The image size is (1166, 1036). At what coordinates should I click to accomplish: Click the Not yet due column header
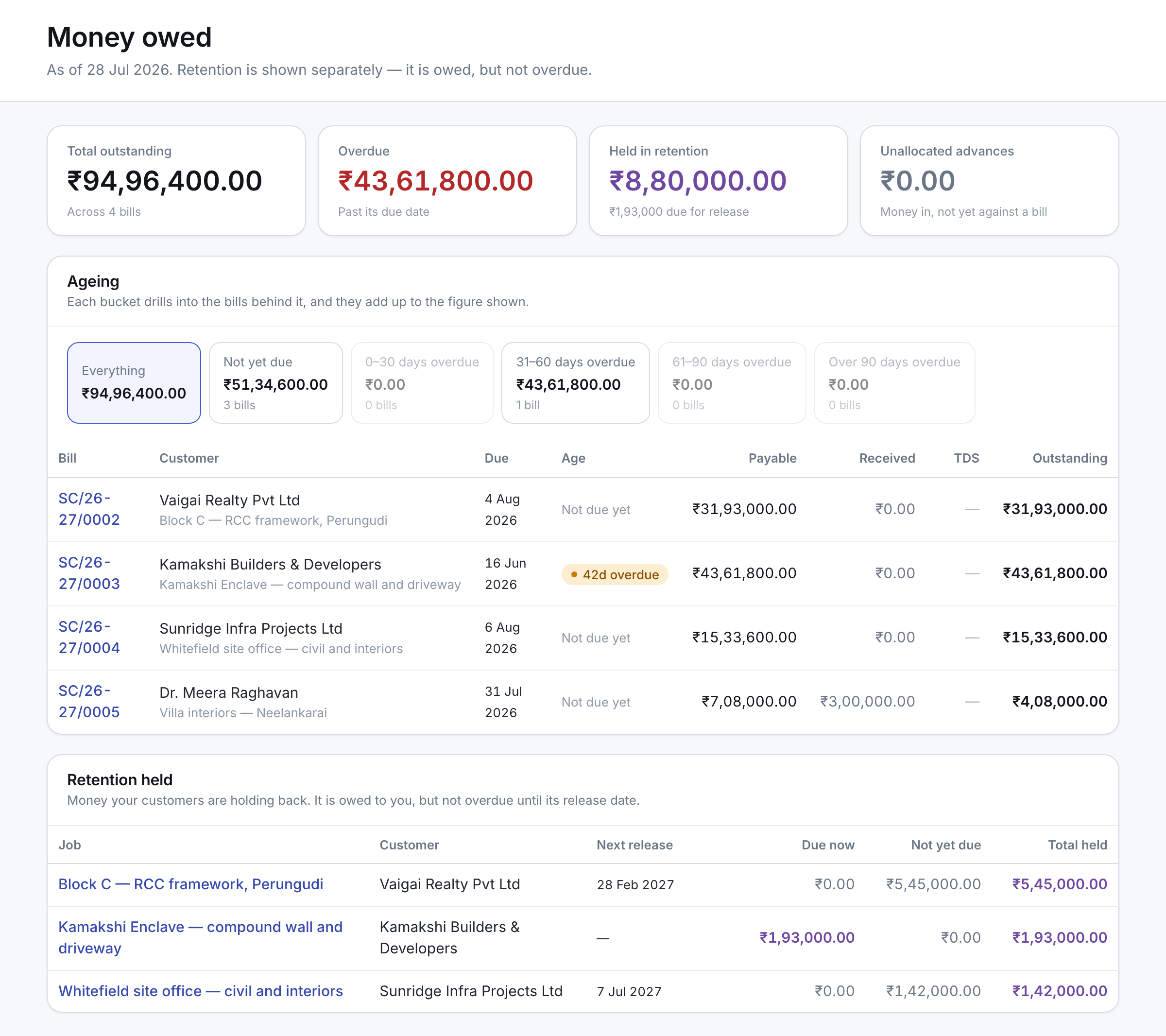pyautogui.click(x=945, y=845)
